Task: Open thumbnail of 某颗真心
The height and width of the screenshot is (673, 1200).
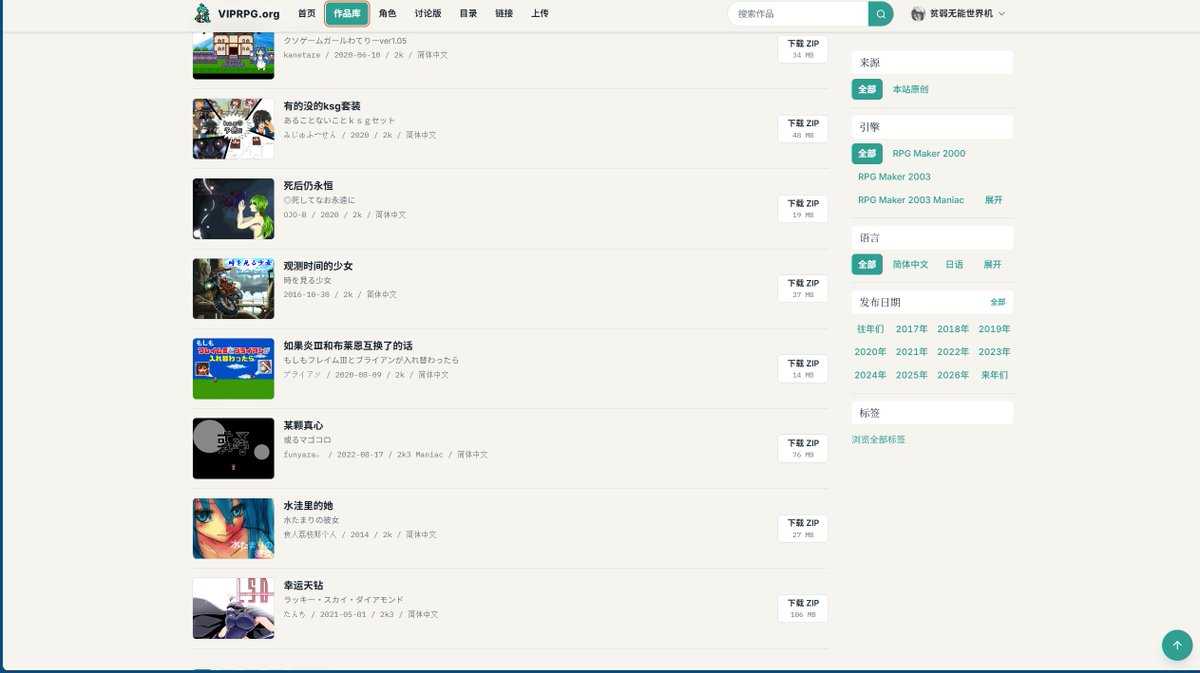Action: tap(233, 449)
